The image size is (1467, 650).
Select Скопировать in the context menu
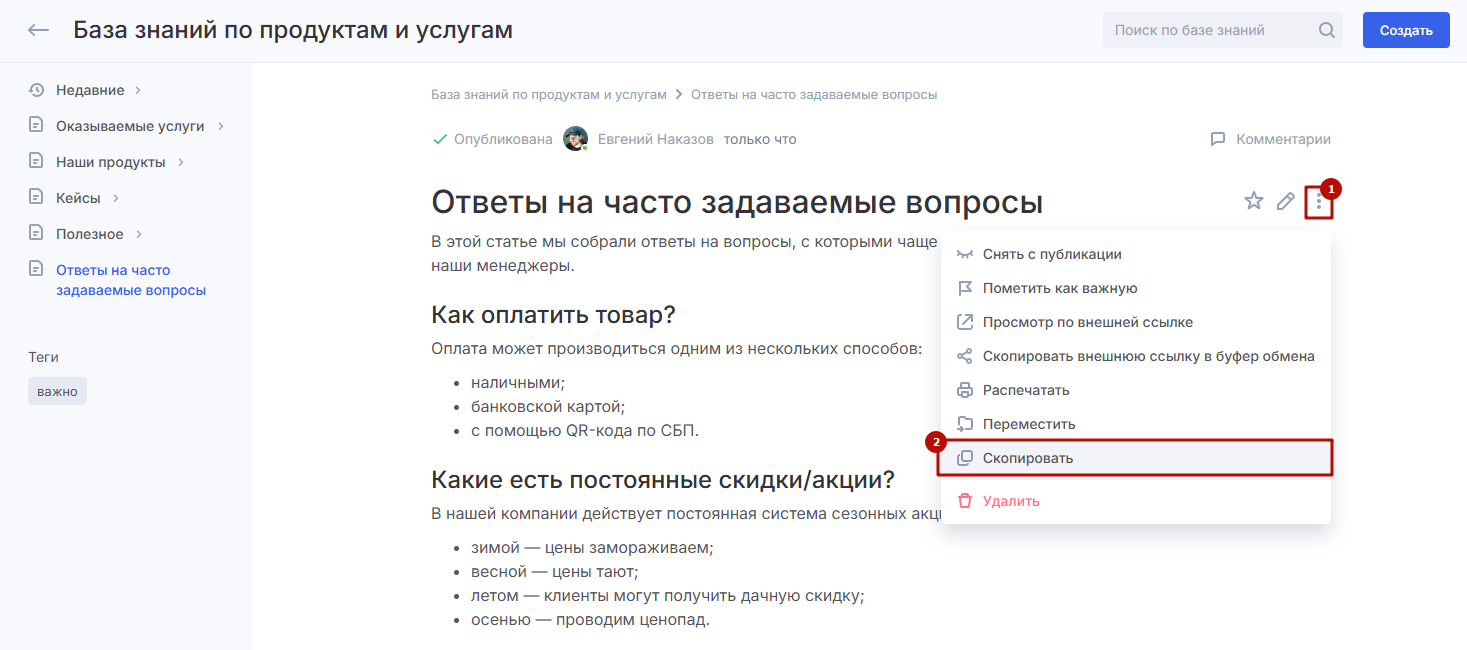pos(1028,458)
